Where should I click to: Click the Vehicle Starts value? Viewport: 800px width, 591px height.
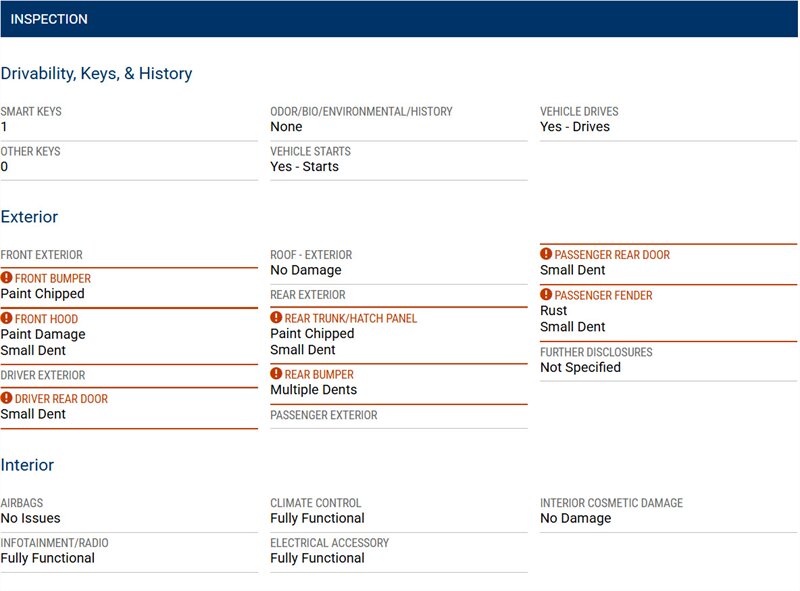point(305,167)
